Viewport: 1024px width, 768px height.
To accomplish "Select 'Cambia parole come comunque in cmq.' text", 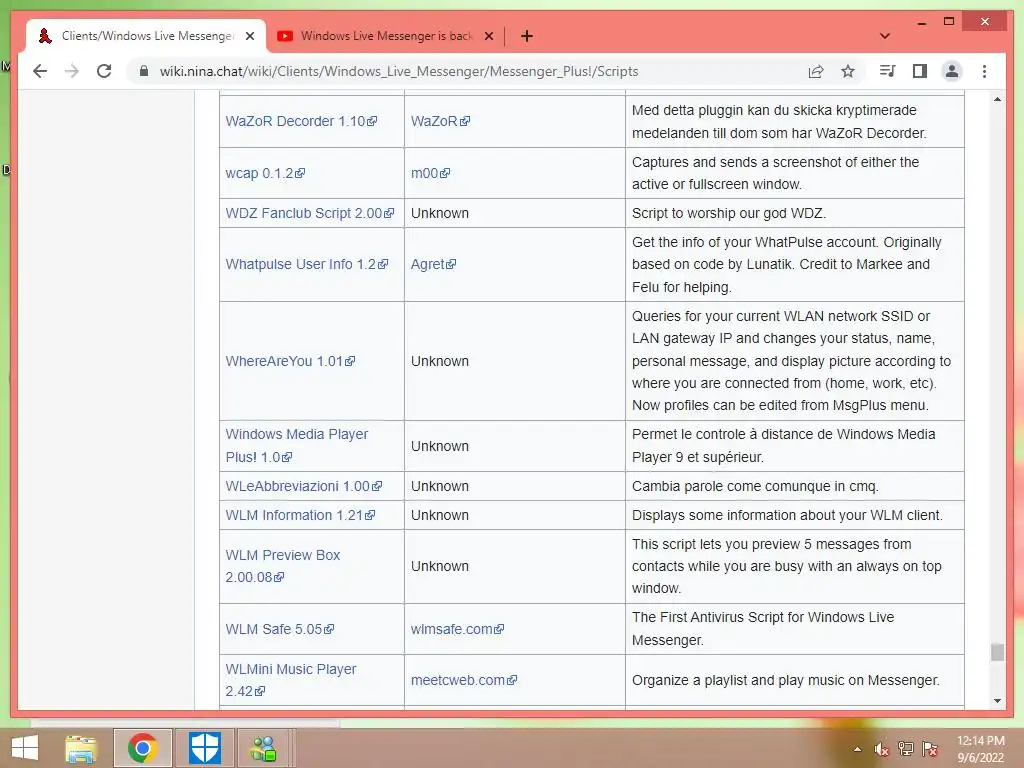I will click(755, 487).
